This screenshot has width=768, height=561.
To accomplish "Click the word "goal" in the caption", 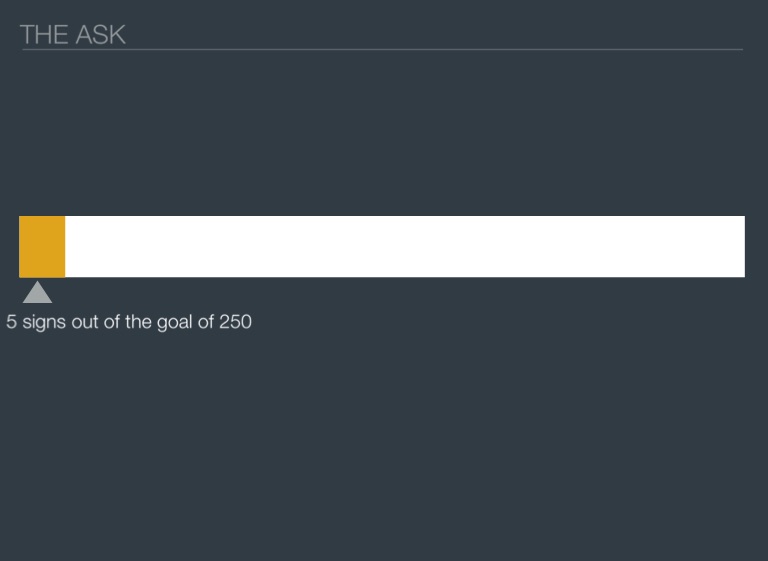I will (x=176, y=322).
